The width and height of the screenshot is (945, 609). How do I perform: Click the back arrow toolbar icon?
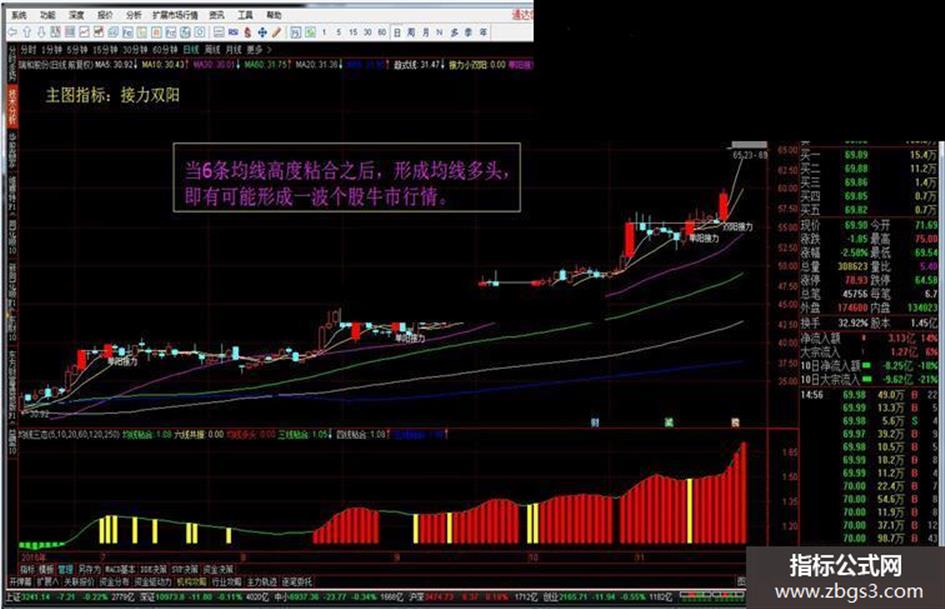pyautogui.click(x=13, y=33)
